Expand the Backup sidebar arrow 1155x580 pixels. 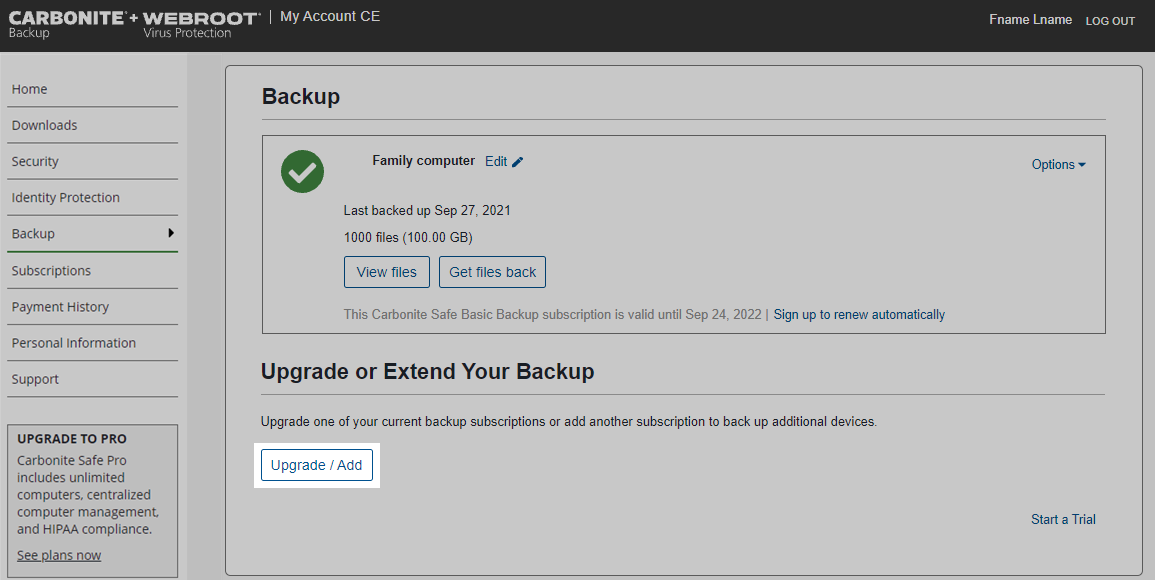[x=171, y=233]
